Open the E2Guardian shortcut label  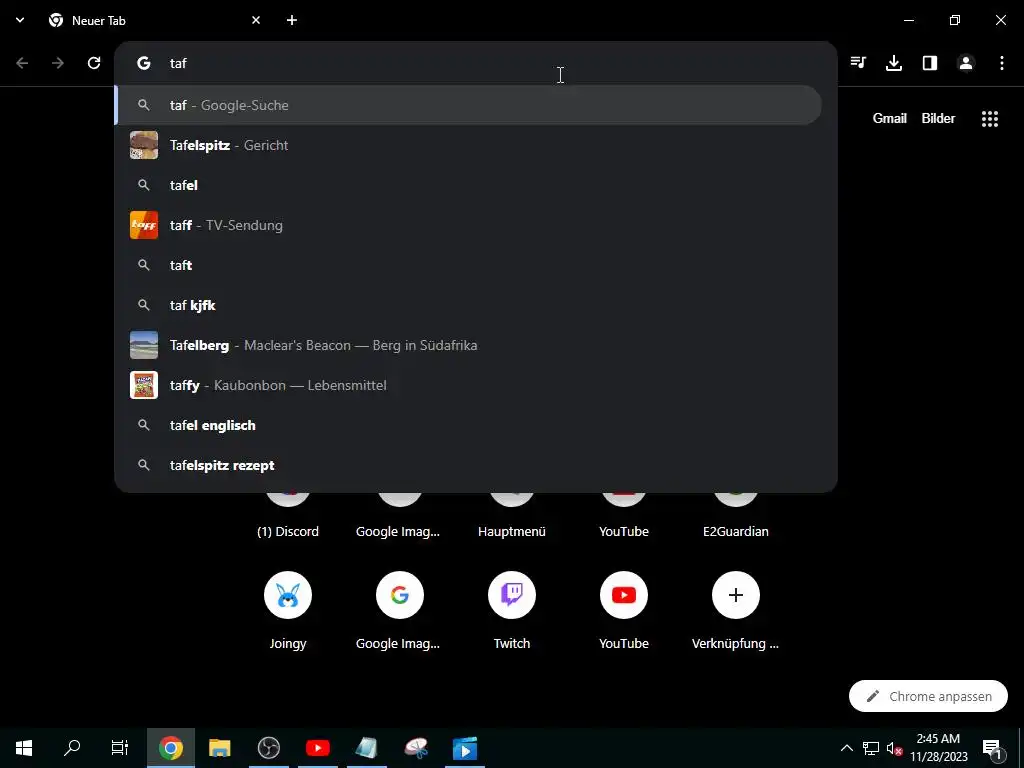pos(736,532)
